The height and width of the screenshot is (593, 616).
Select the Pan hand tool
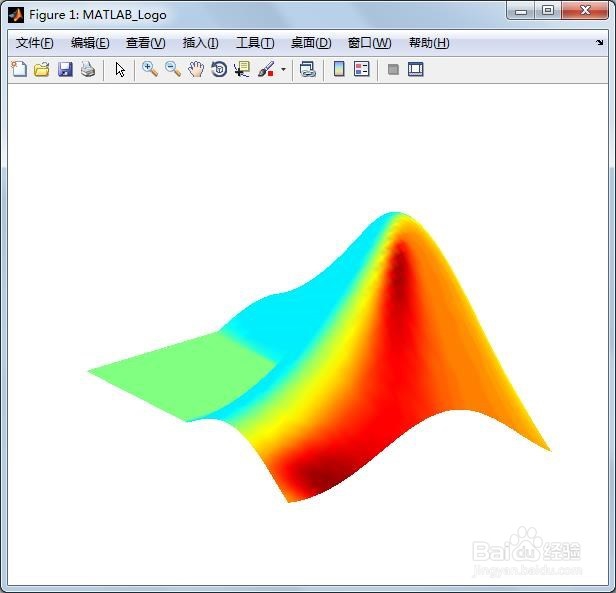[196, 70]
